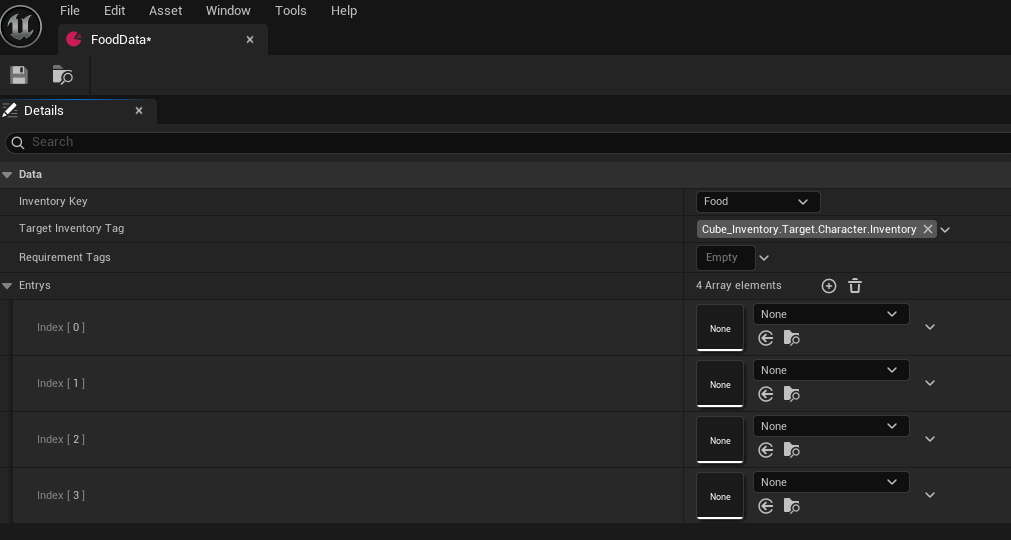Use selected asset for Index [ 3 ]

click(765, 506)
